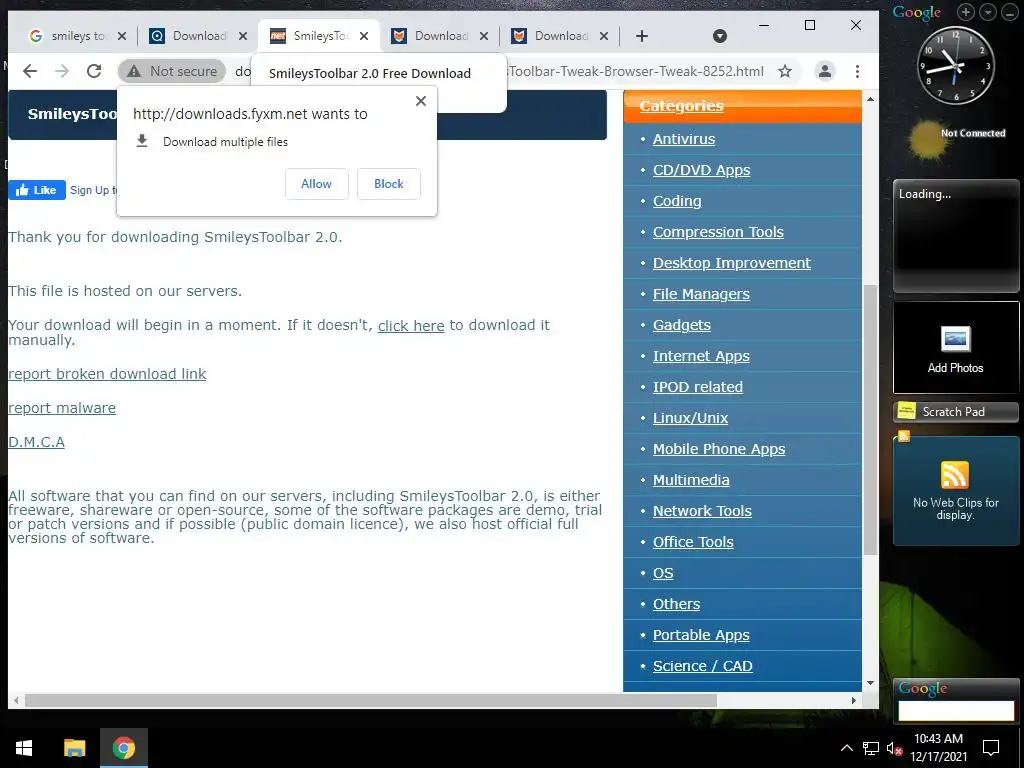Open the Chrome profile avatar menu
The width and height of the screenshot is (1024, 768).
[825, 71]
